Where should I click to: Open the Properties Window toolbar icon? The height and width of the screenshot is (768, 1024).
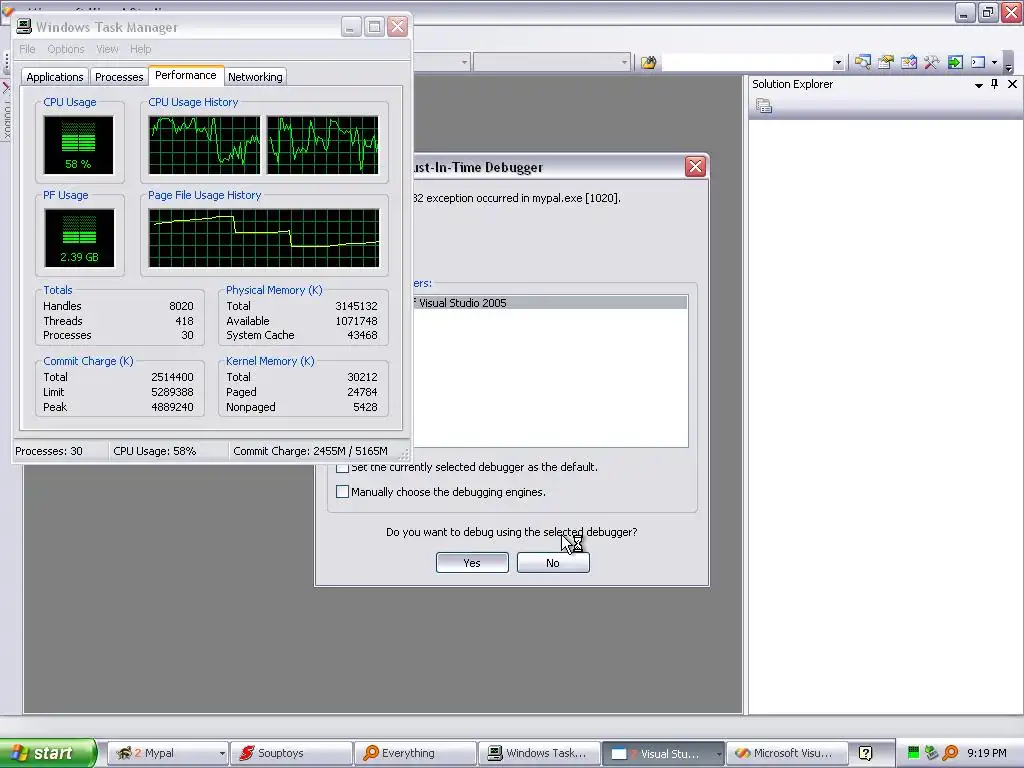886,63
